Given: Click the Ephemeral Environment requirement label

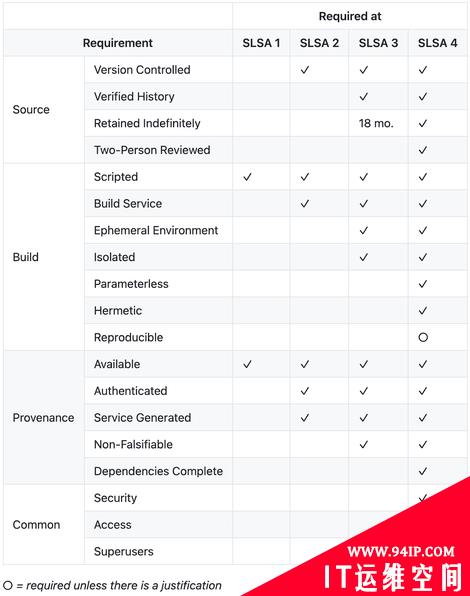Looking at the screenshot, I should 156,230.
